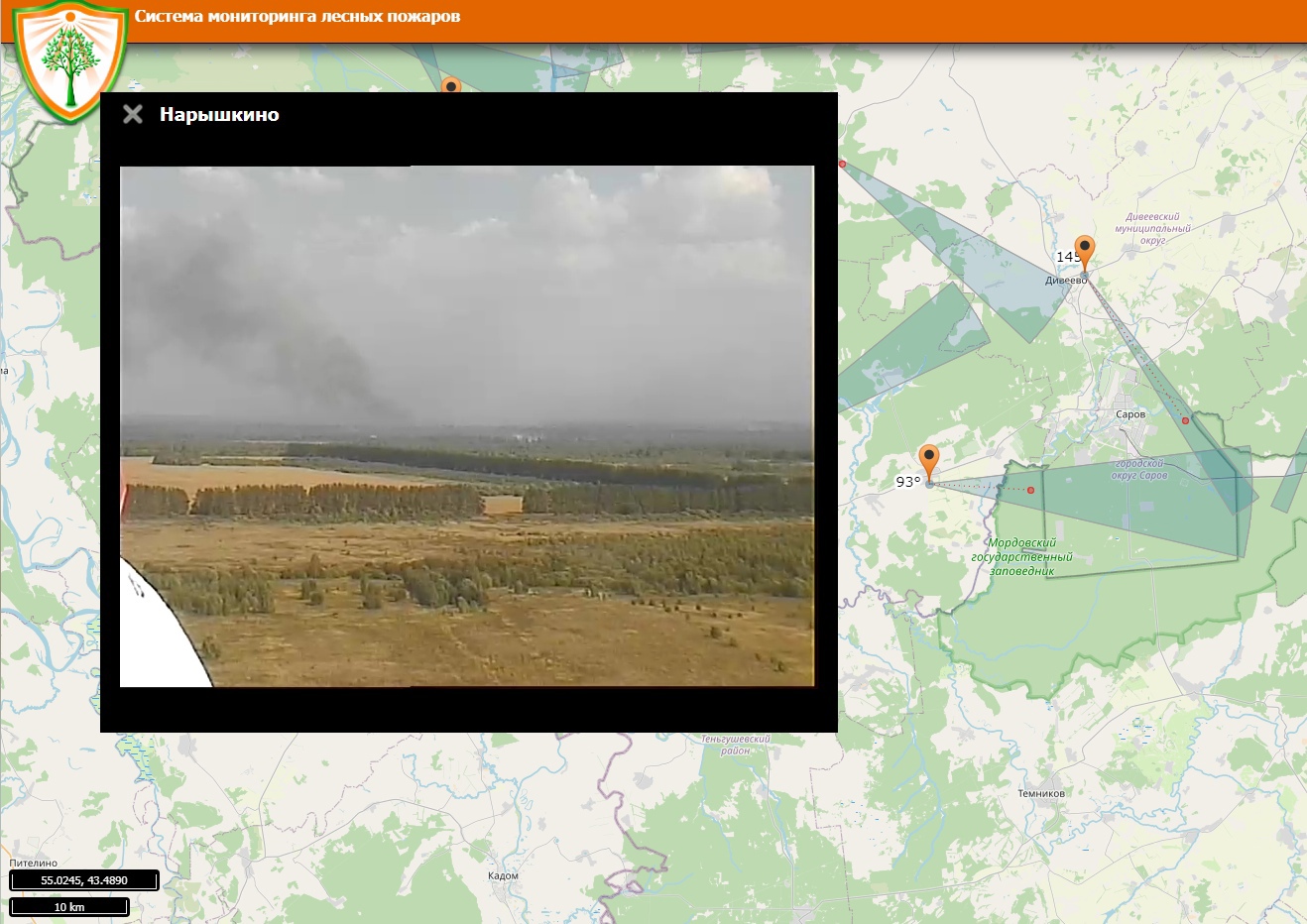Click the Кадом town label

tap(503, 875)
